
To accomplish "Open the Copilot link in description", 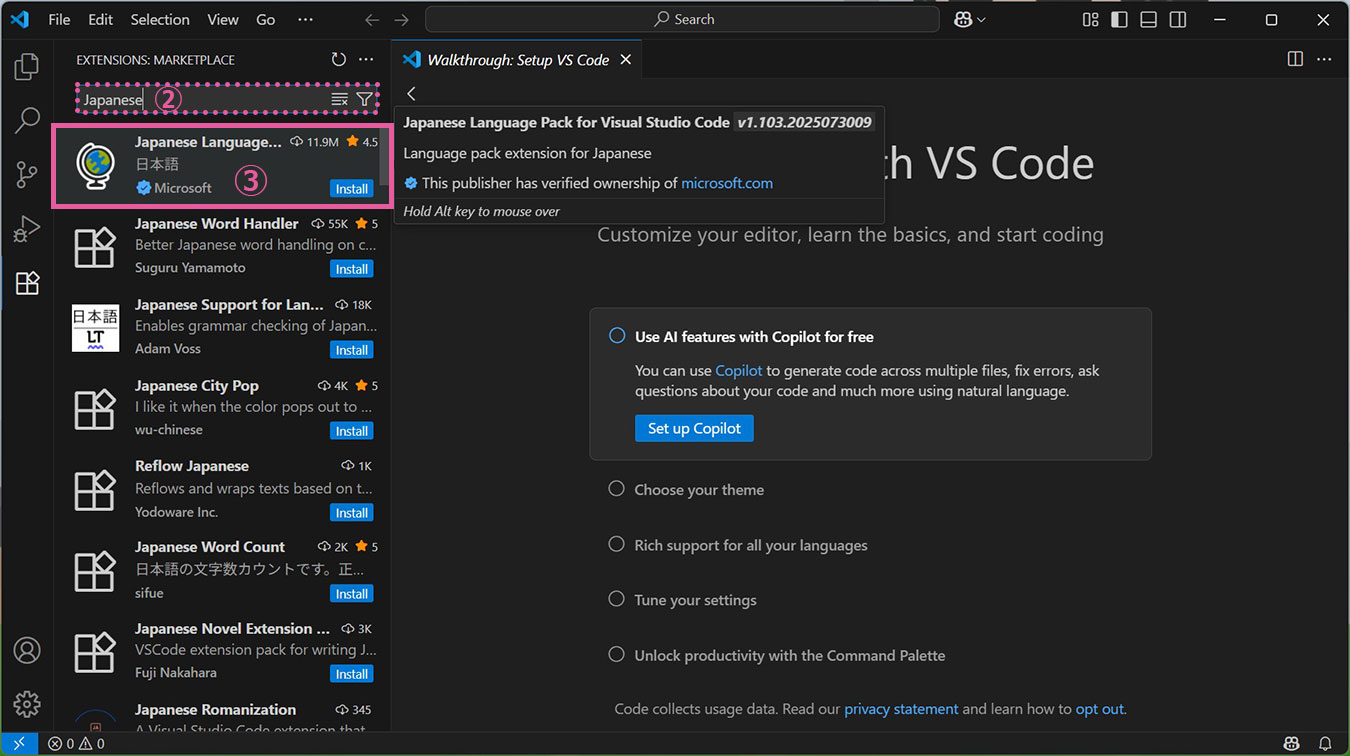I will coord(739,370).
